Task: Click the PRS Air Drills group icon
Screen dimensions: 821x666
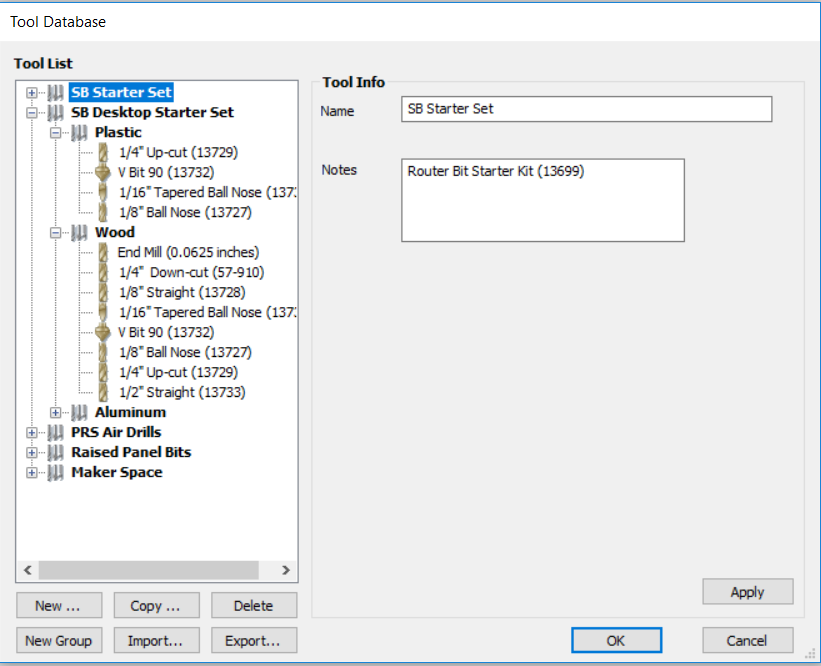Action: point(56,432)
